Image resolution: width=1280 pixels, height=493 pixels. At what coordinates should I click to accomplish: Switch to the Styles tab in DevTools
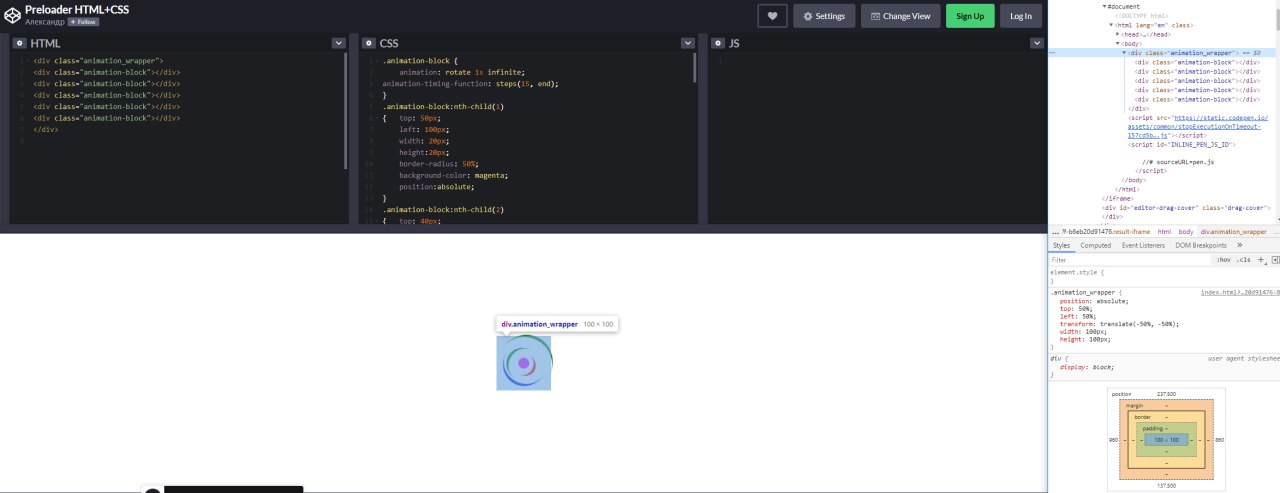click(x=1061, y=245)
